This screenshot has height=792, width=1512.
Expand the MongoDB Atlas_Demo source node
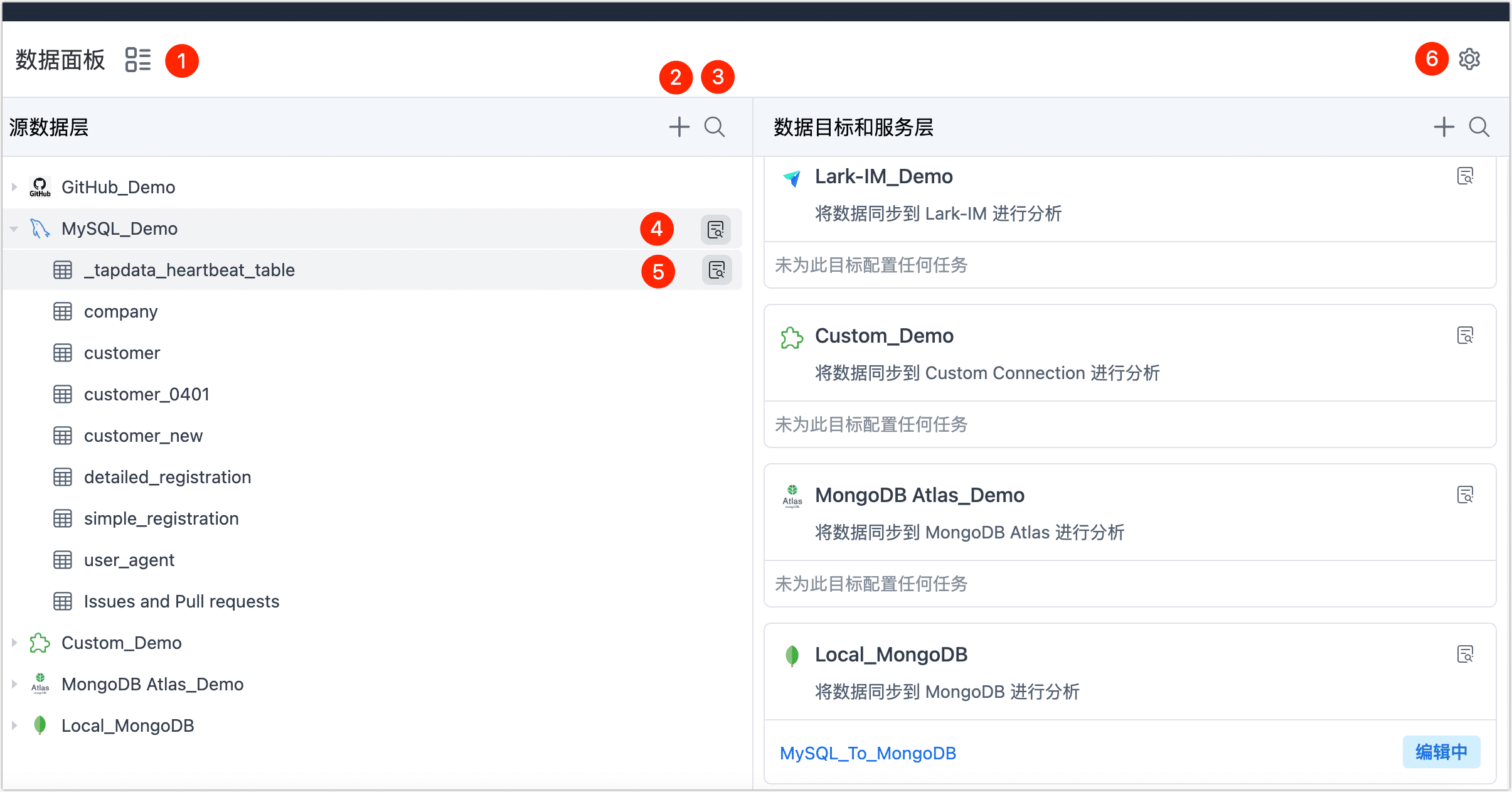[14, 684]
